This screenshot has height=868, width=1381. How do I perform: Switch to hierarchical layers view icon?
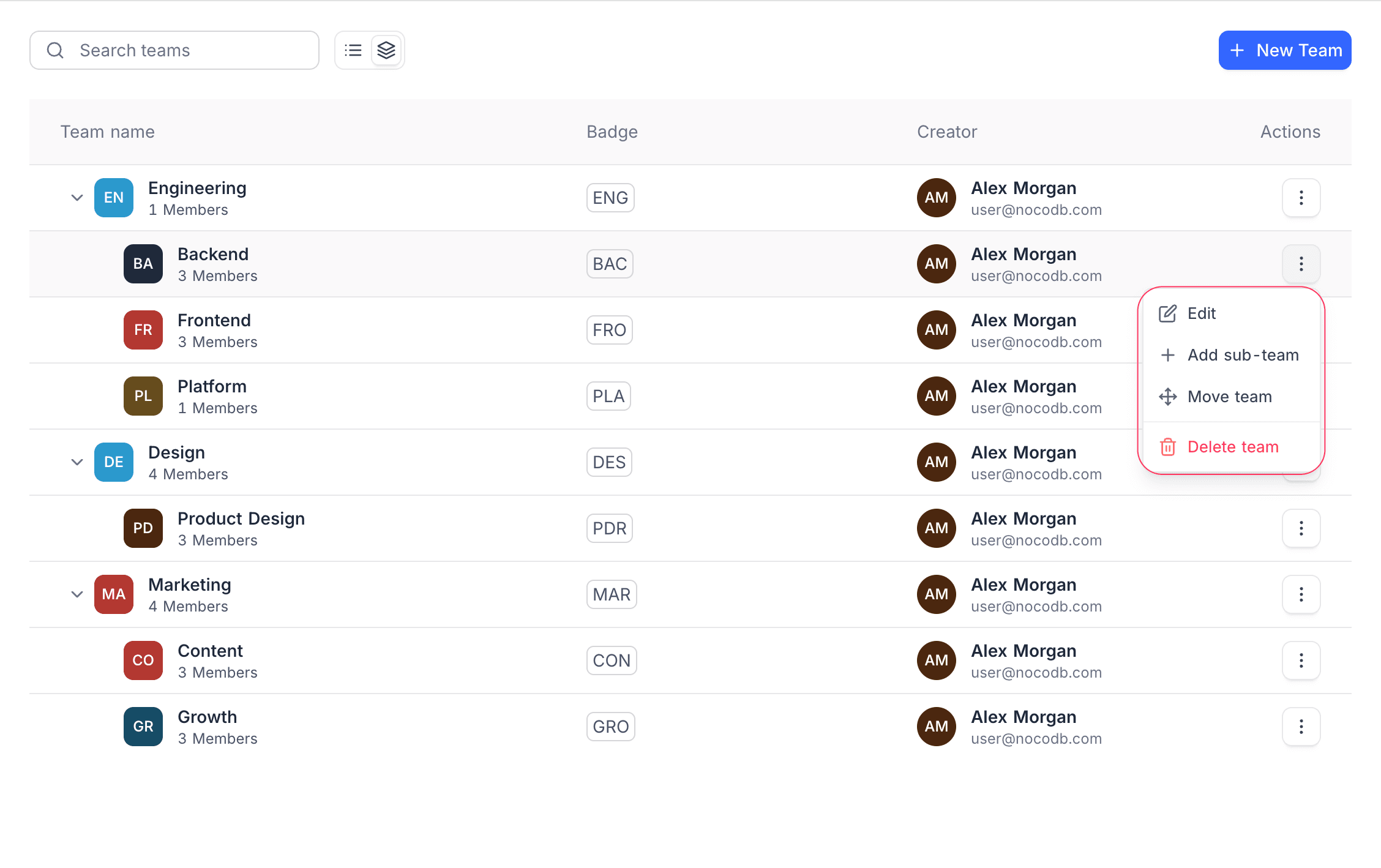[x=386, y=50]
